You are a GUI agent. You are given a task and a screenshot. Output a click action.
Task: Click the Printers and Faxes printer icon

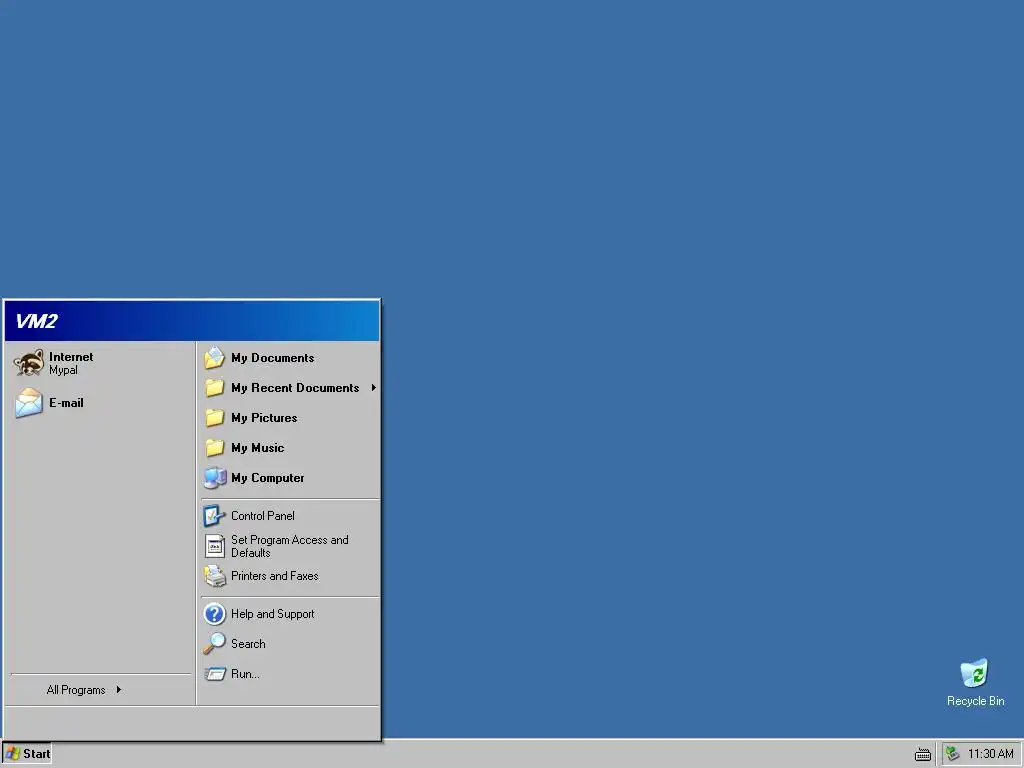click(x=214, y=576)
